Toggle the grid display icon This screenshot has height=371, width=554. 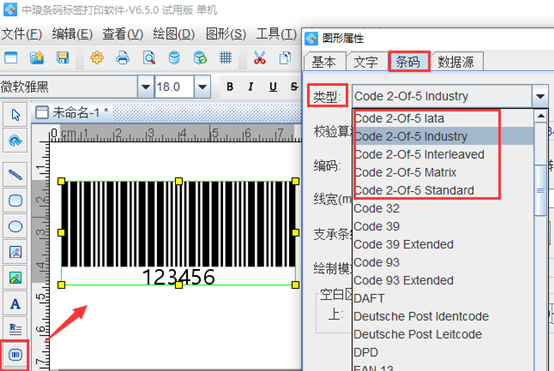point(225,58)
